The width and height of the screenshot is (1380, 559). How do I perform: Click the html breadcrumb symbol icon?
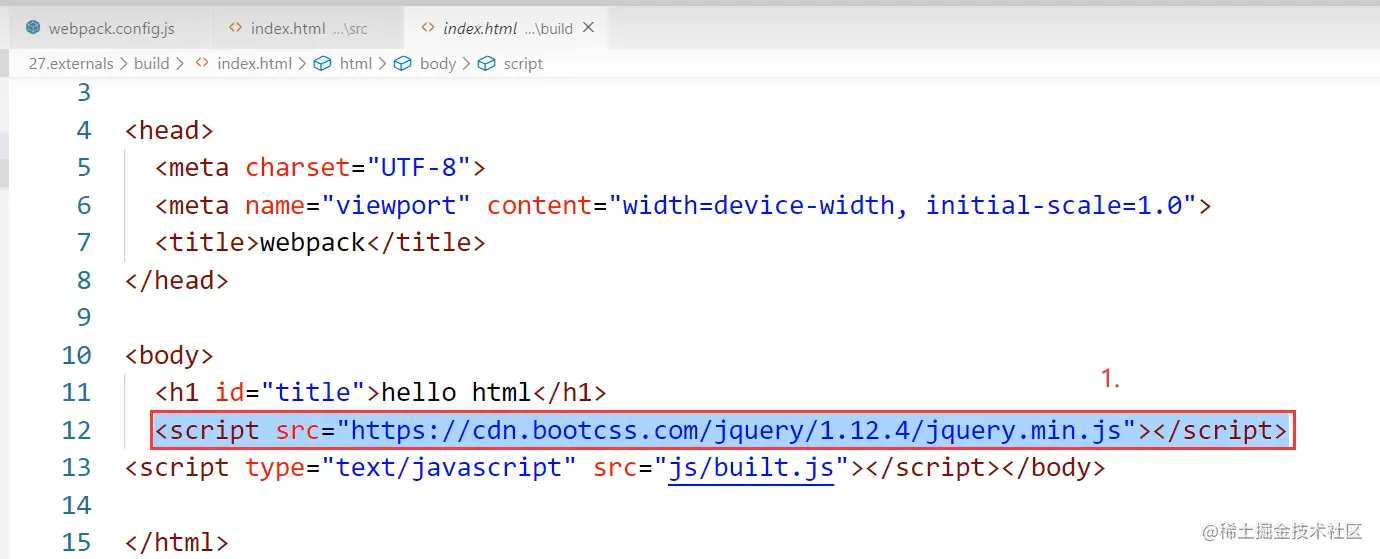tap(322, 63)
